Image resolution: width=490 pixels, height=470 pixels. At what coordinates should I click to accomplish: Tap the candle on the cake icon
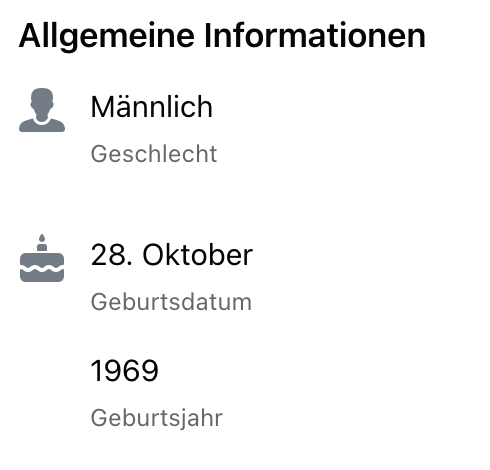pyautogui.click(x=42, y=242)
